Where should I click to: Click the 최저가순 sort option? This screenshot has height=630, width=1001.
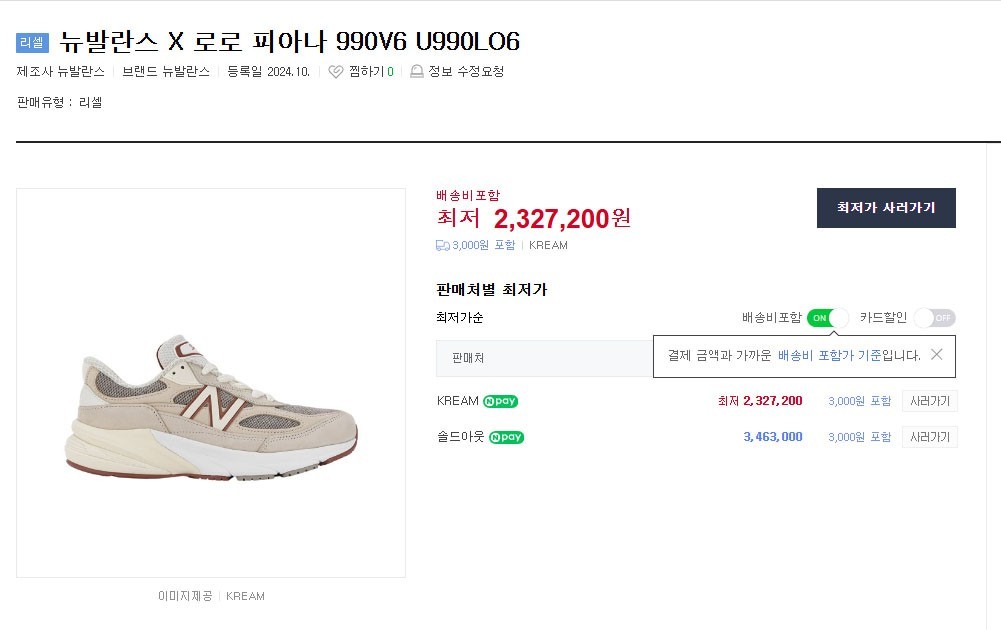coord(460,318)
